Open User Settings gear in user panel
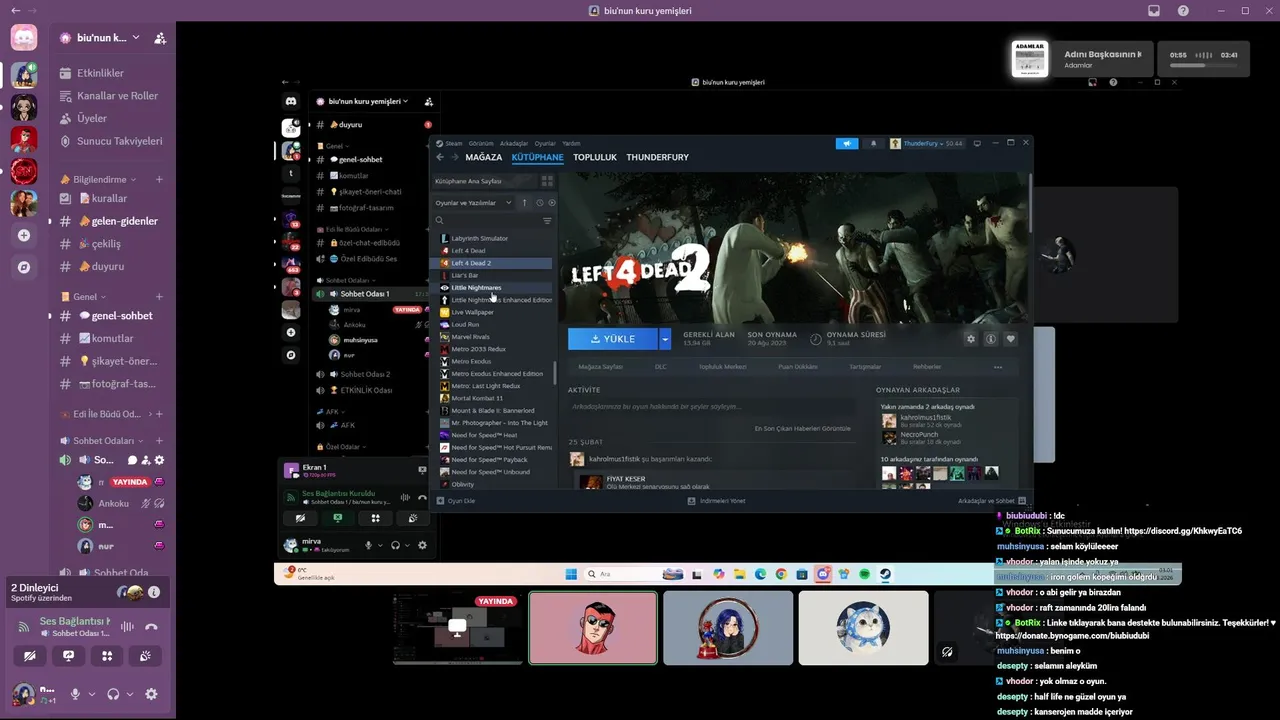The height and width of the screenshot is (720, 1280). tap(151, 694)
